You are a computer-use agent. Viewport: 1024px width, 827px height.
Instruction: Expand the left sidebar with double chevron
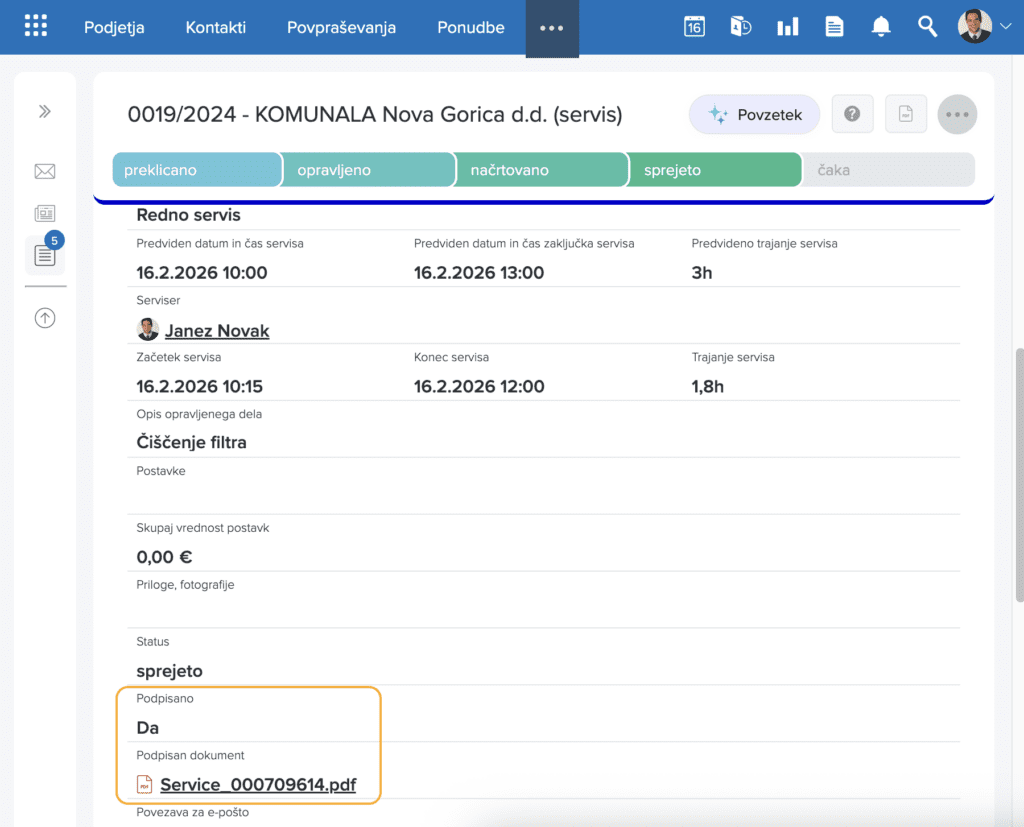pyautogui.click(x=45, y=111)
